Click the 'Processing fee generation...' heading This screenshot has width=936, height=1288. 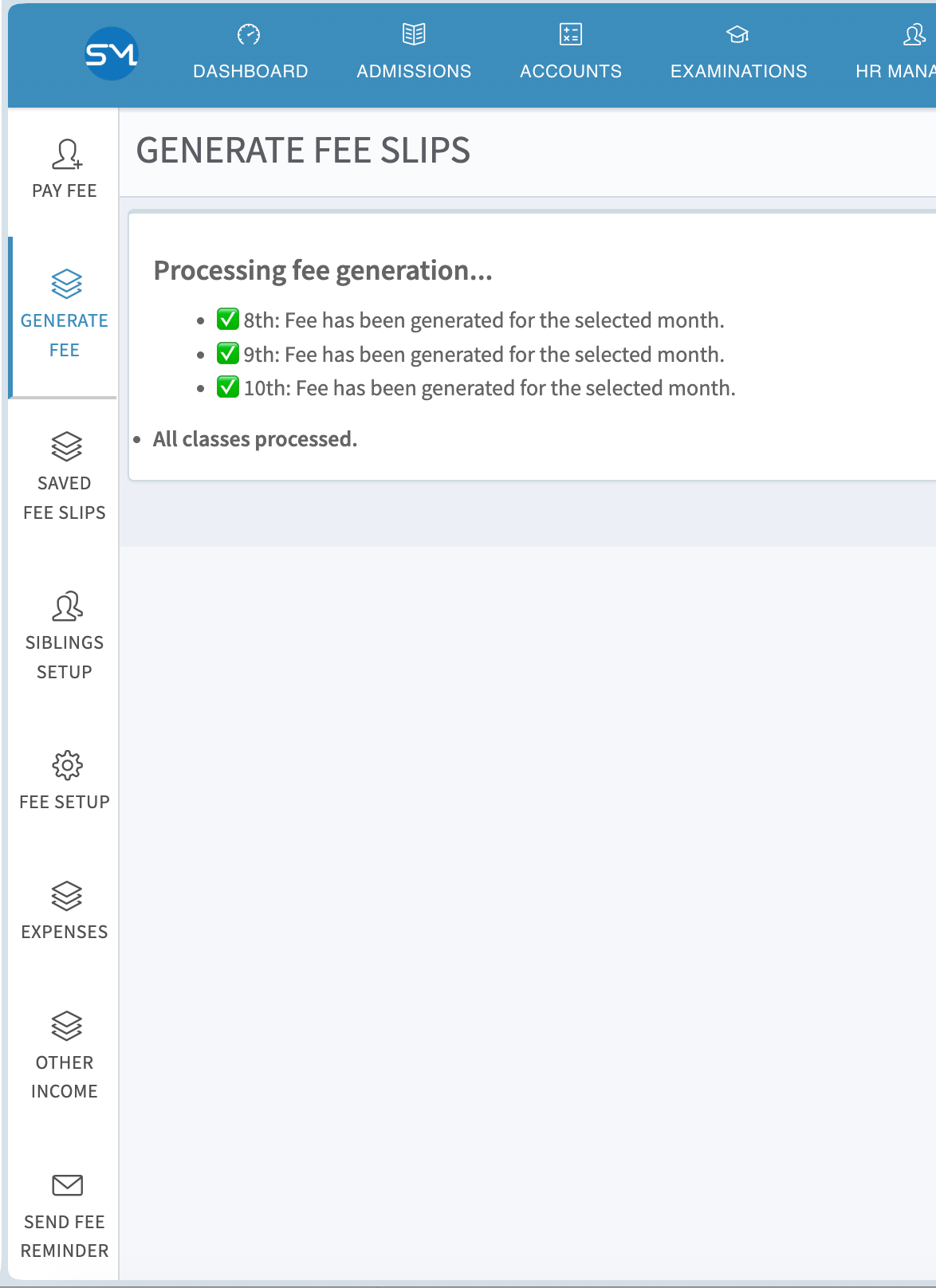(323, 271)
